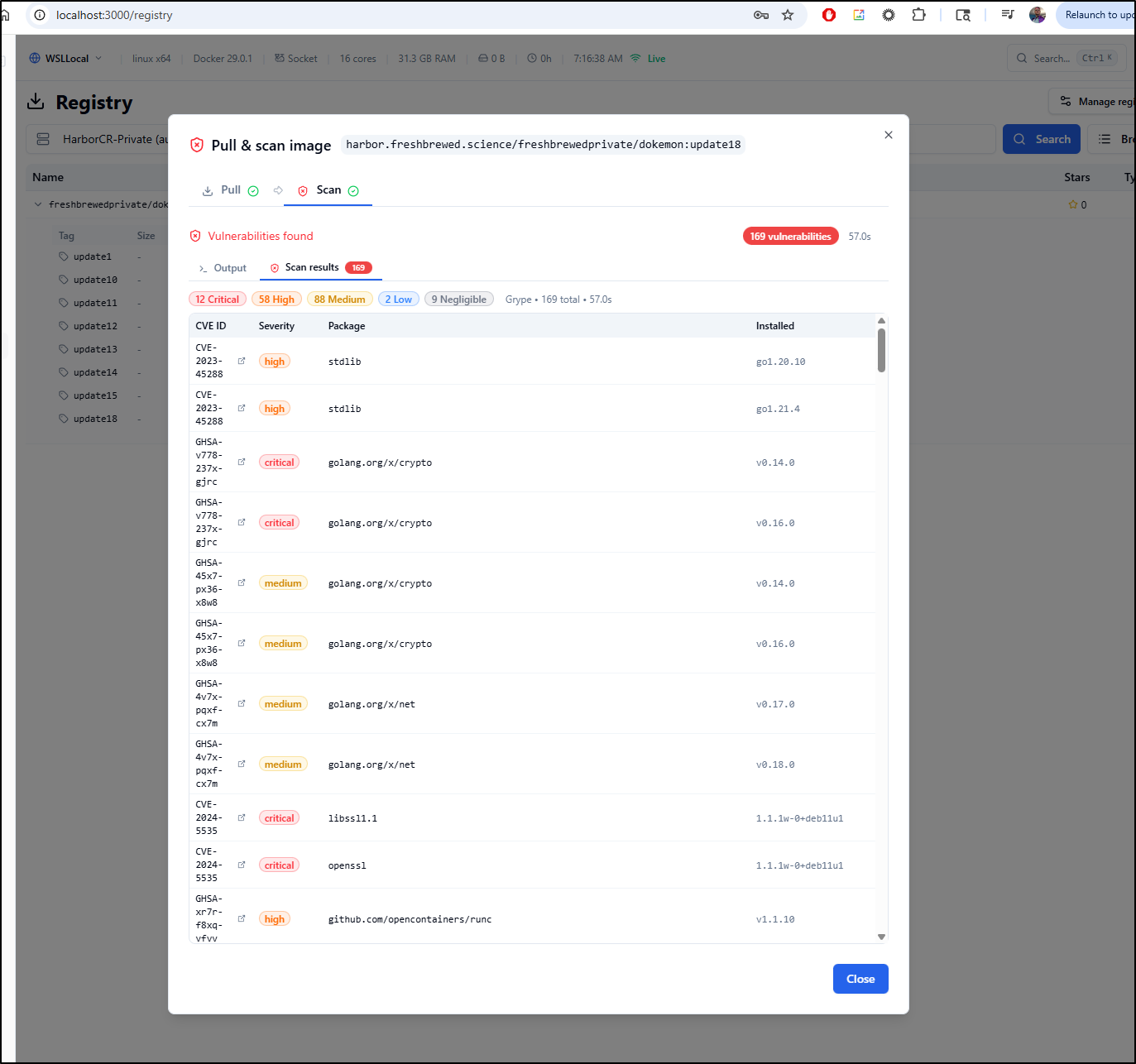Toggle the 88 Medium severity filter
The image size is (1136, 1064).
tap(339, 300)
